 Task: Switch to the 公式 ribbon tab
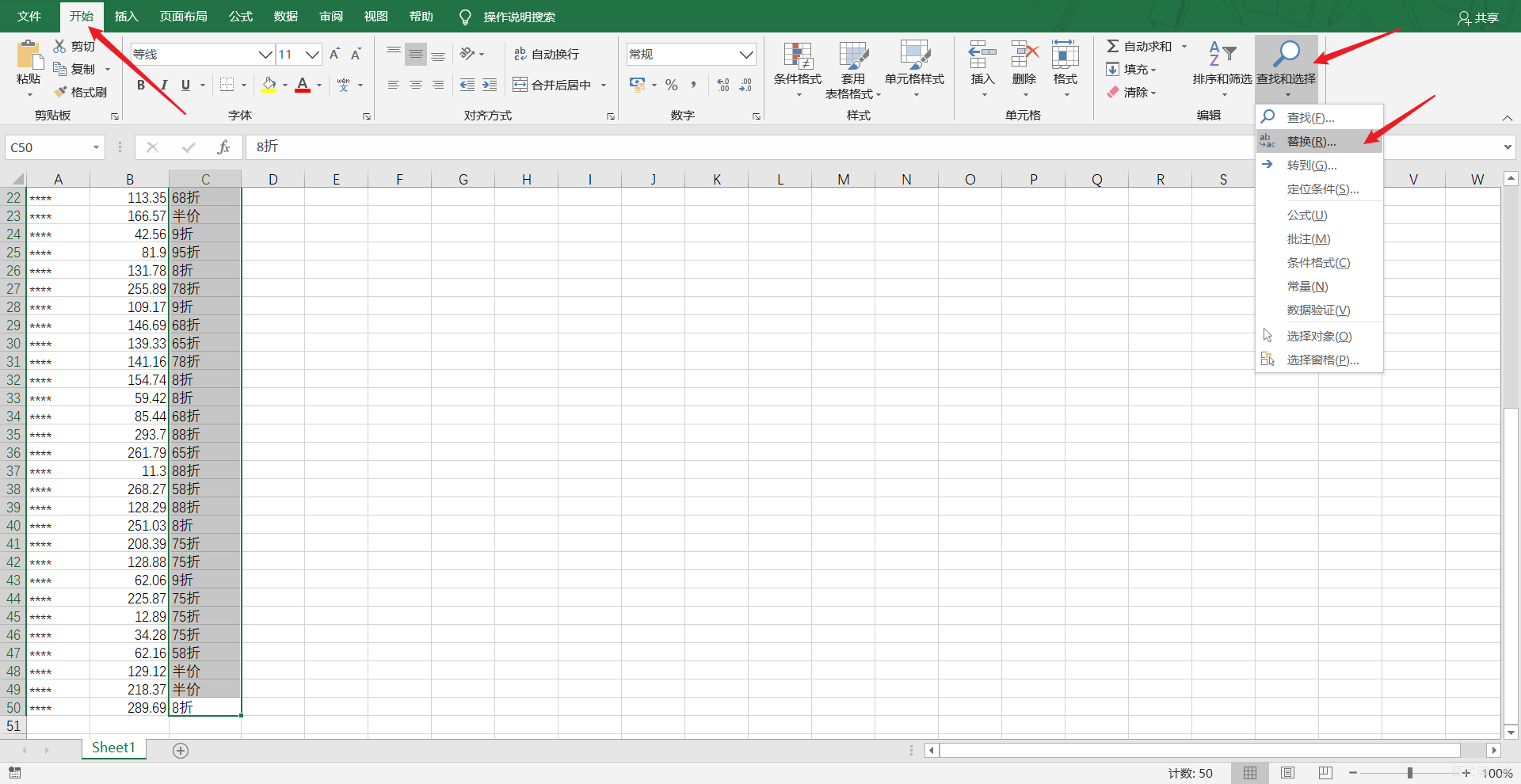pyautogui.click(x=241, y=17)
